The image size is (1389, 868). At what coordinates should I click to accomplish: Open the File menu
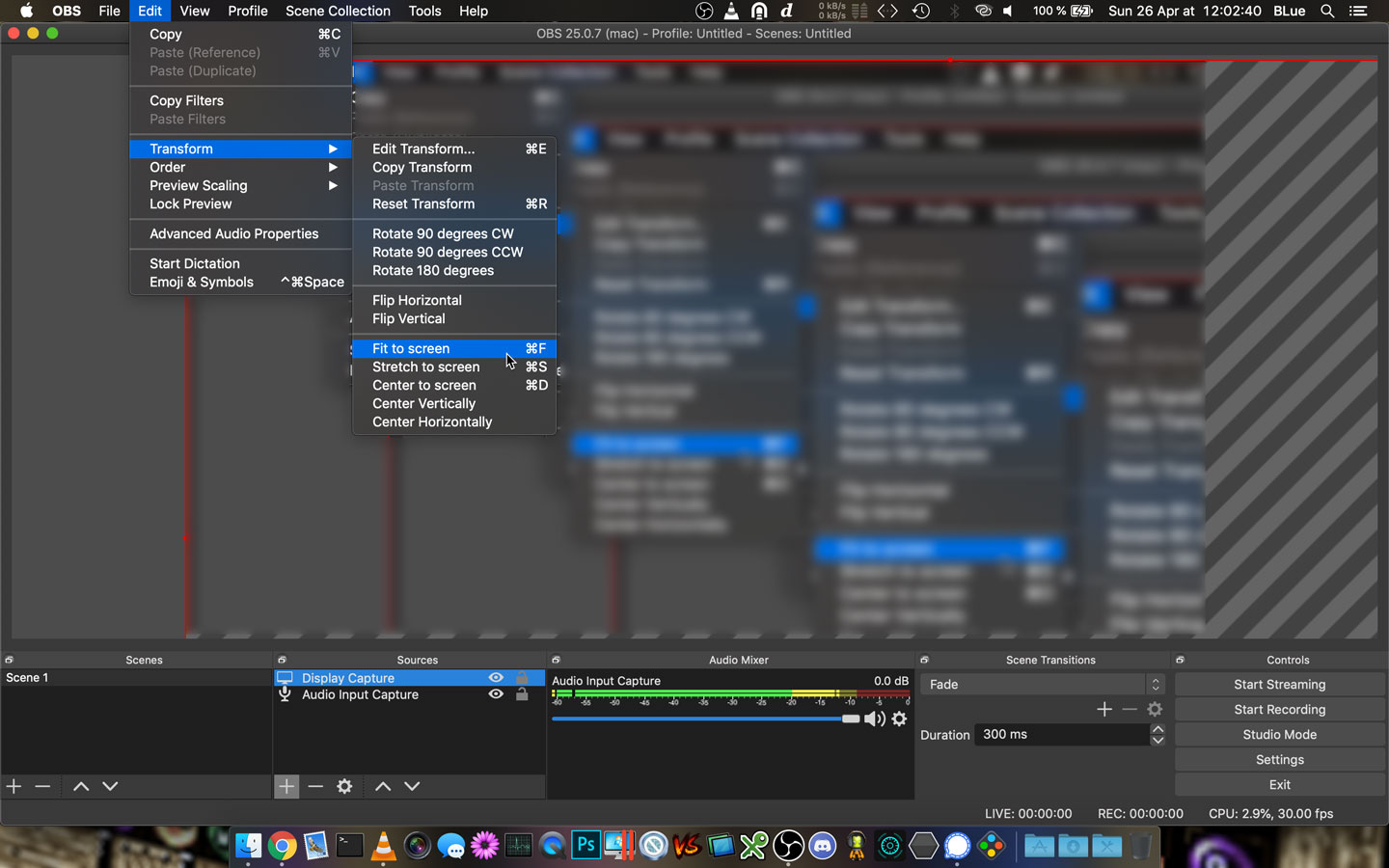click(109, 11)
